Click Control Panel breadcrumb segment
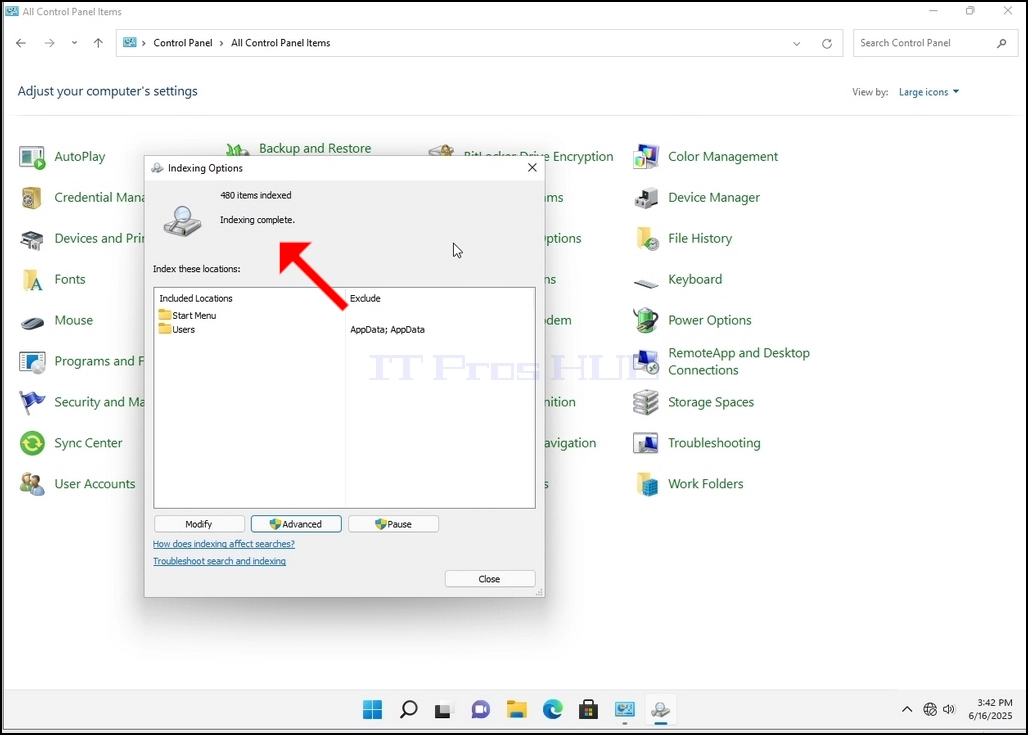Image resolution: width=1028 pixels, height=735 pixels. [183, 43]
